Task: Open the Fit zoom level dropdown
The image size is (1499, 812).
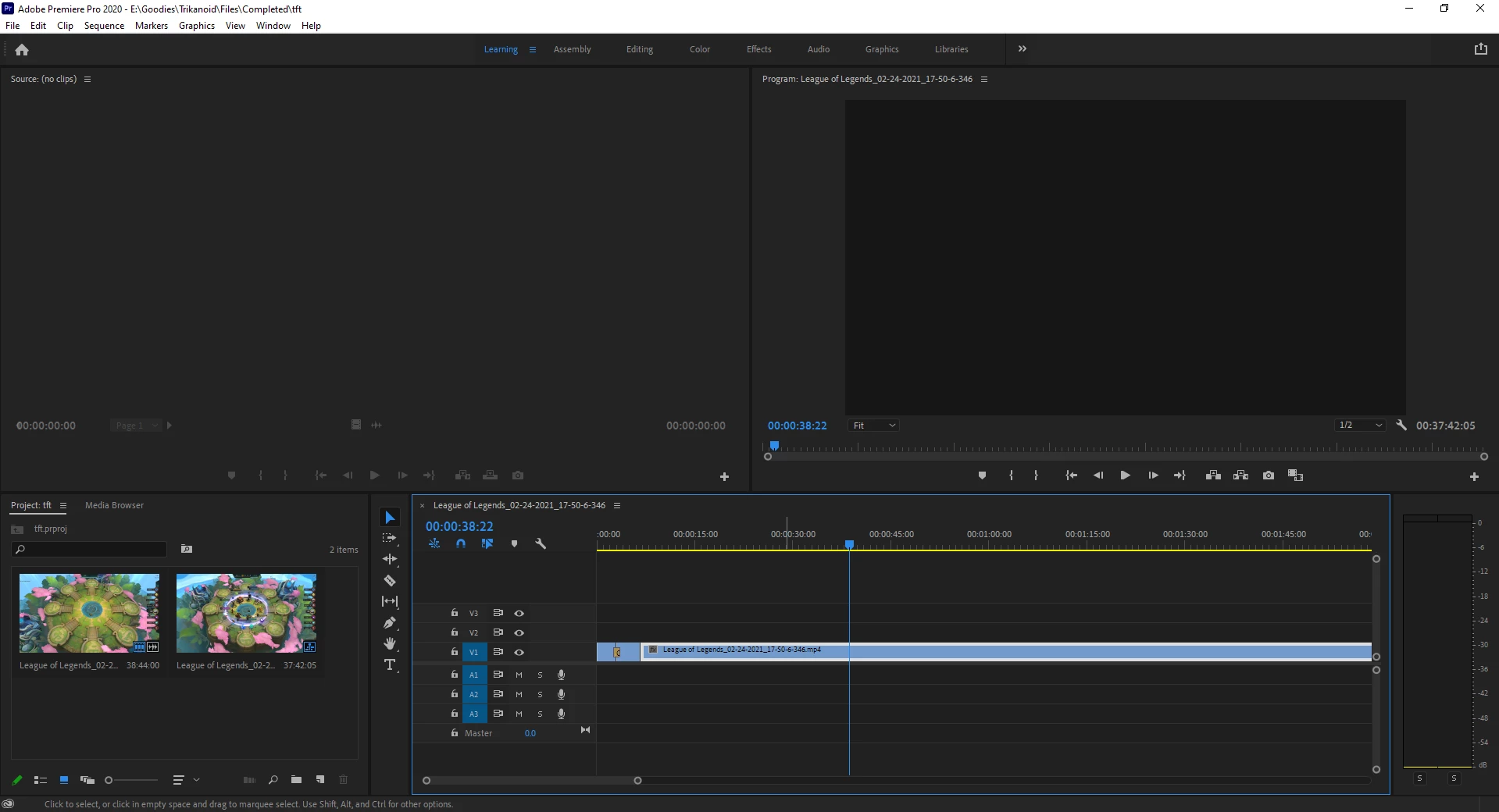Action: tap(874, 426)
